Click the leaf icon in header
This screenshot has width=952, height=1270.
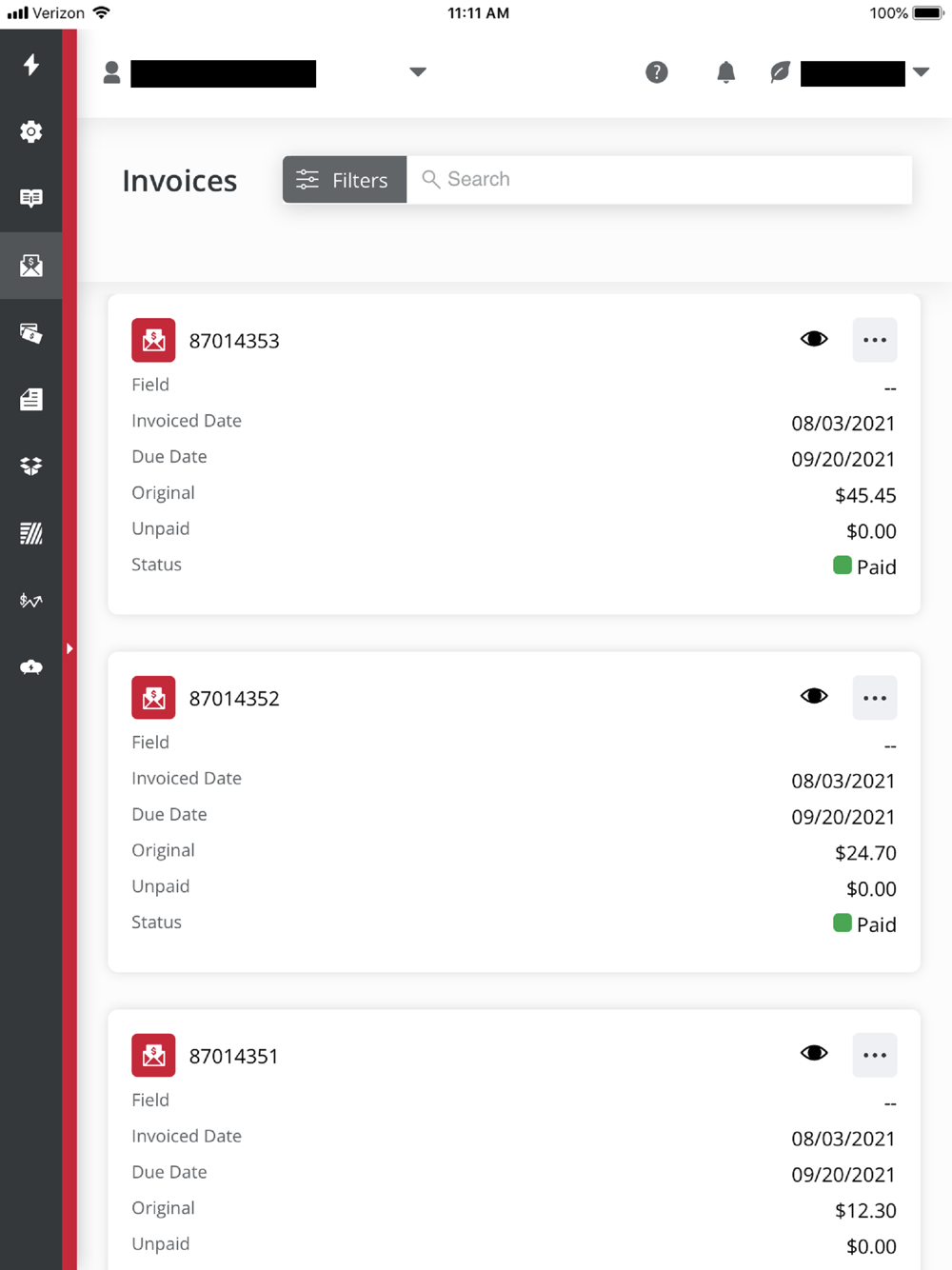pos(780,72)
